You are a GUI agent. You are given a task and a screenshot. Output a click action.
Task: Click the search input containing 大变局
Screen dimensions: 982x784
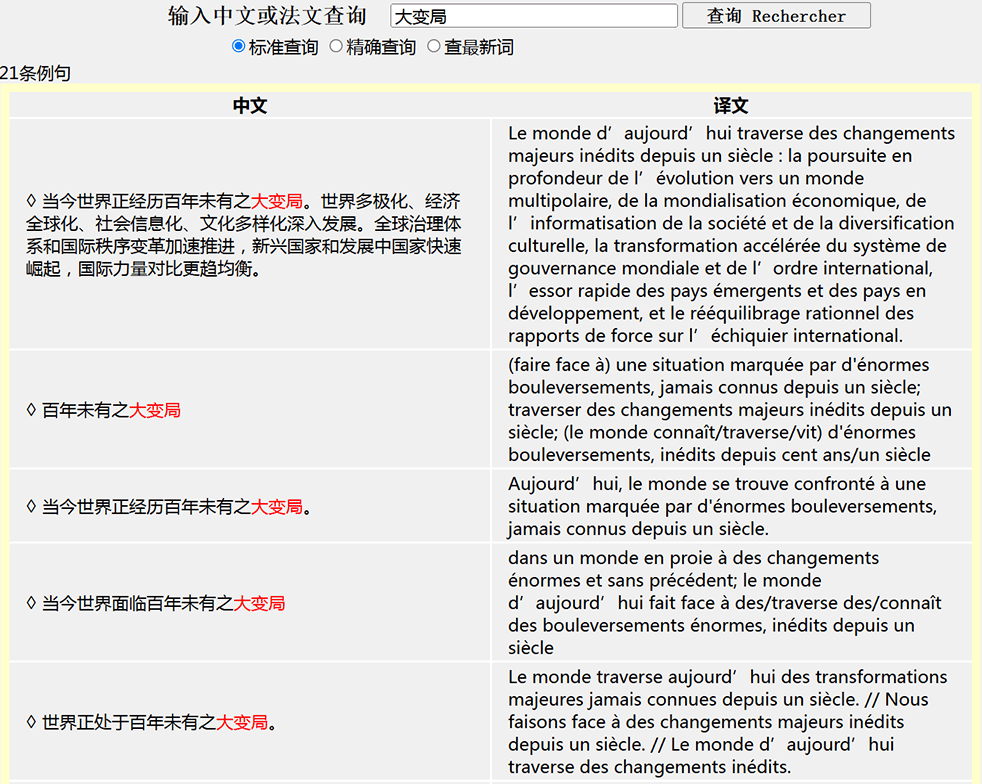pyautogui.click(x=534, y=16)
